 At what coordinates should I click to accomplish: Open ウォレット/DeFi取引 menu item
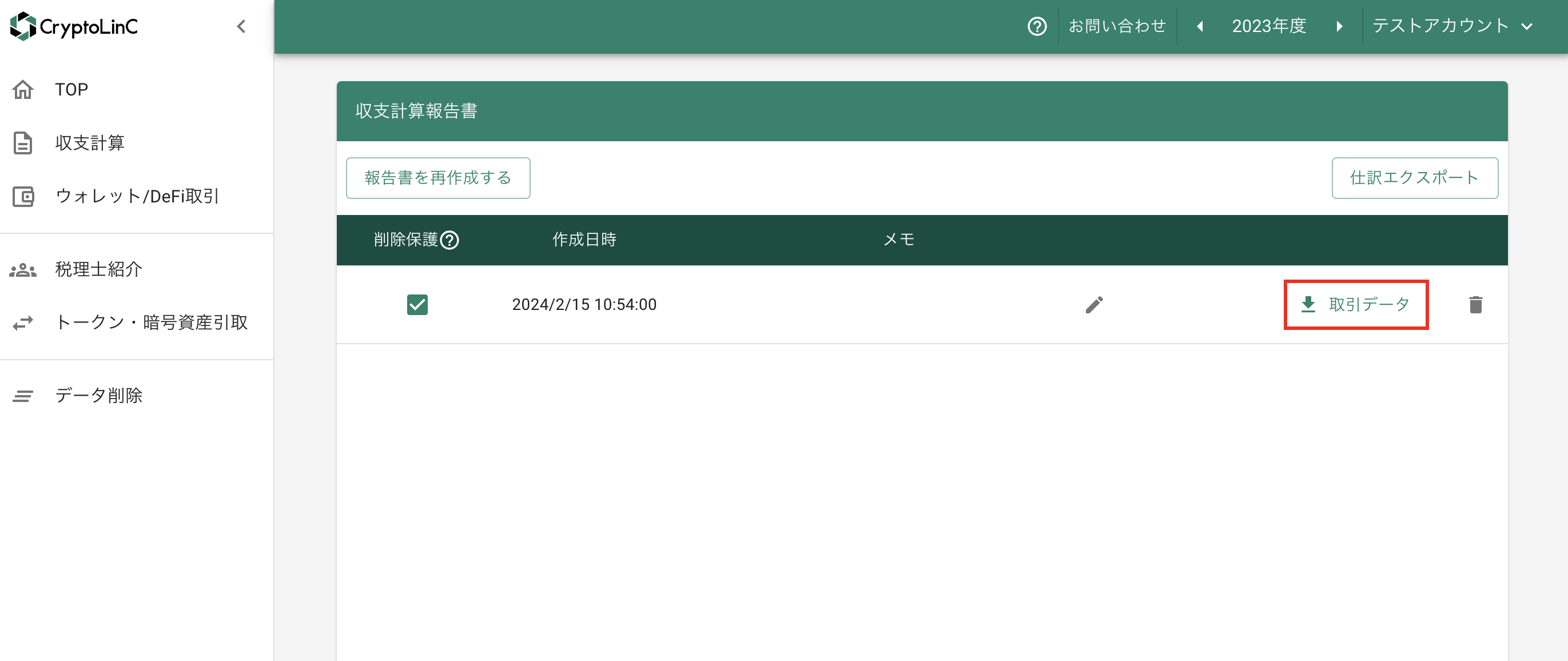(x=136, y=197)
